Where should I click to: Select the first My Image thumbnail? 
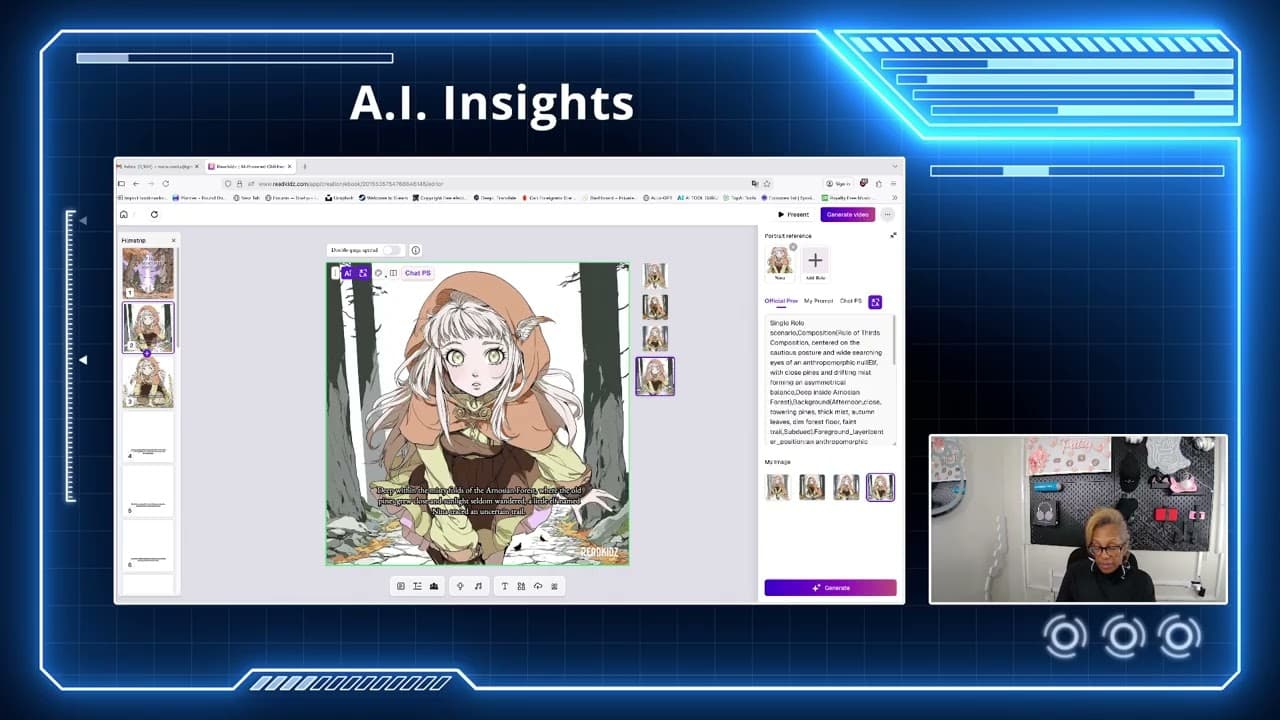(778, 487)
